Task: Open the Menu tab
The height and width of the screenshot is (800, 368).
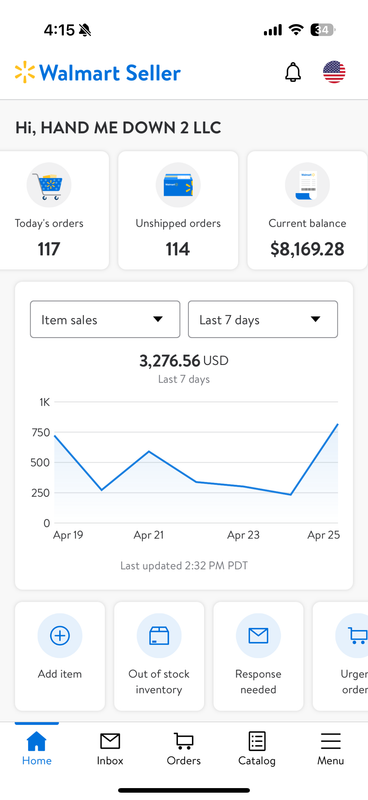Action: point(331,748)
